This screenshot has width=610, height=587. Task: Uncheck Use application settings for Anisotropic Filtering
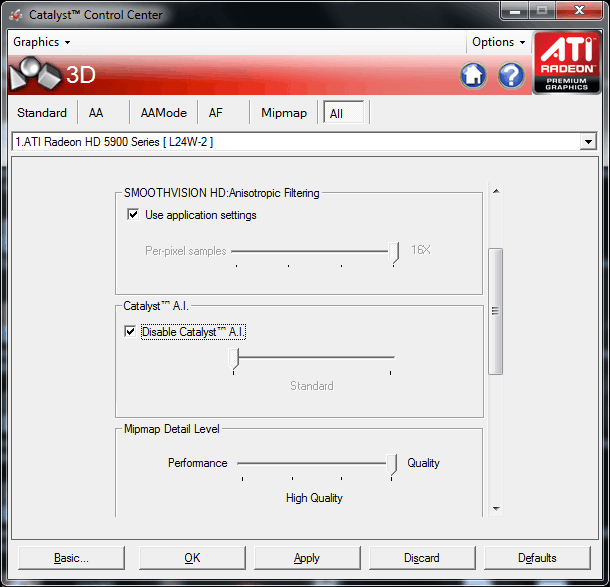coord(133,214)
